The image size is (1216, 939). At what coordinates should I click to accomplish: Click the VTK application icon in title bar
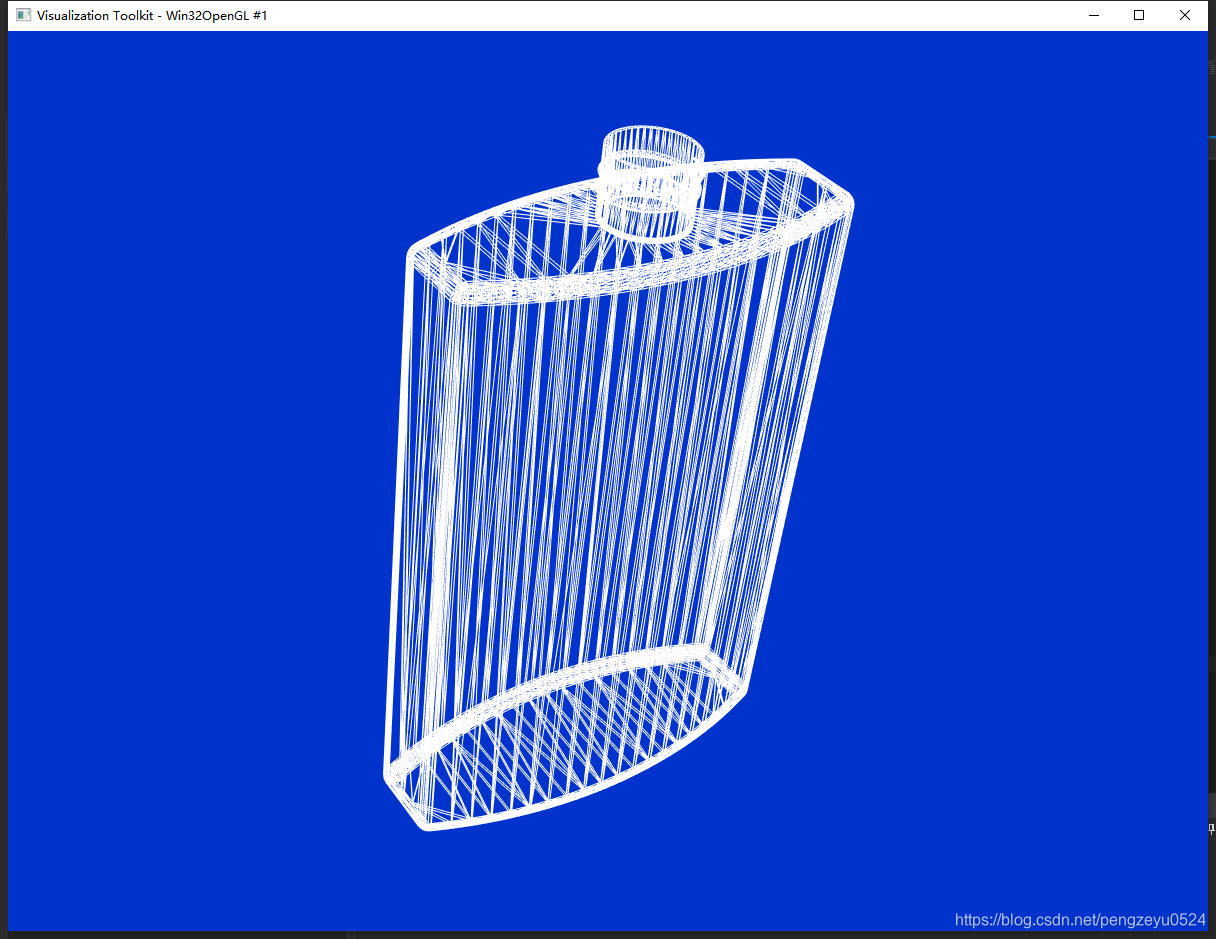pyautogui.click(x=22, y=15)
